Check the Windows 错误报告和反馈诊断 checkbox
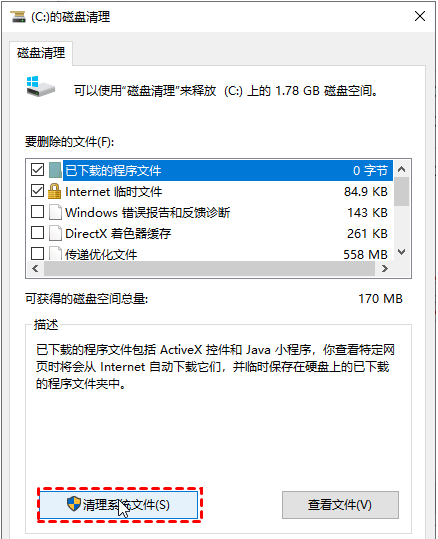 37,212
